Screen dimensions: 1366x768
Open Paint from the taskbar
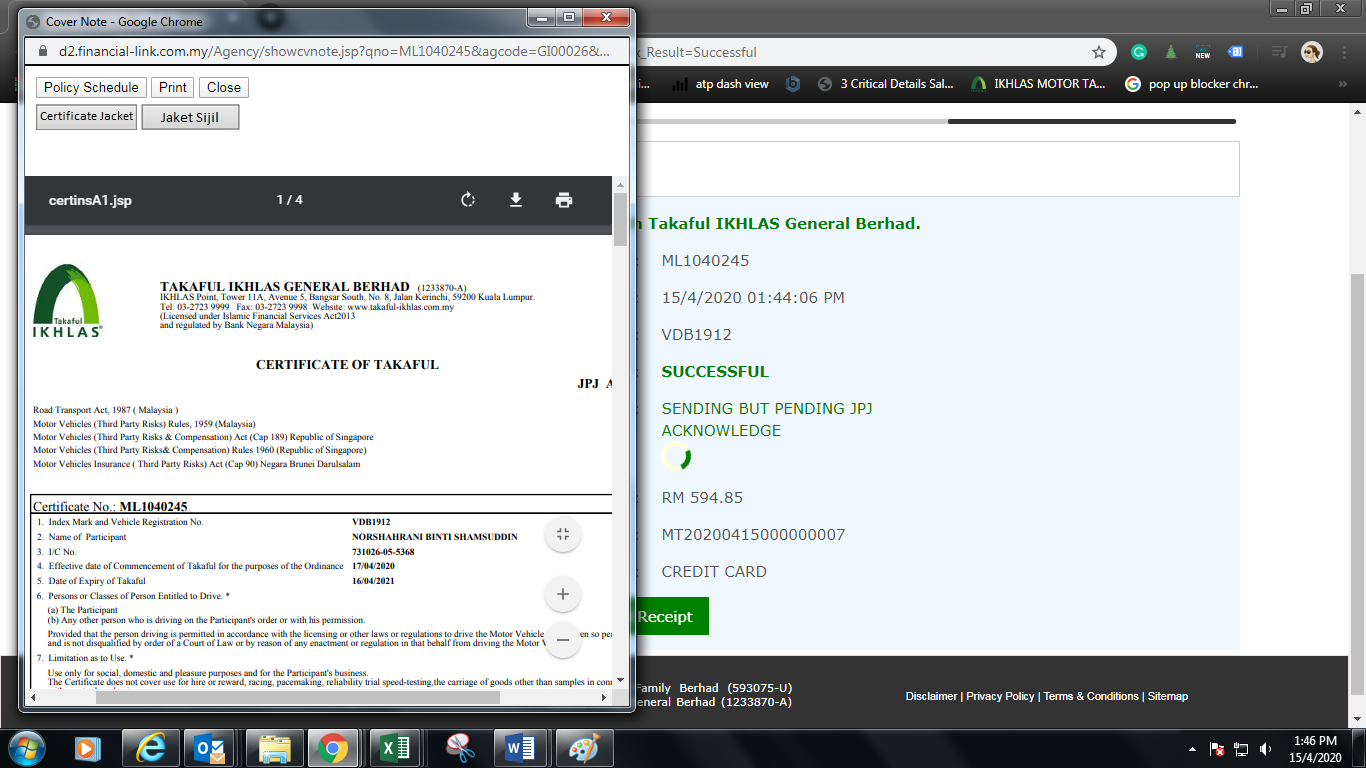583,748
